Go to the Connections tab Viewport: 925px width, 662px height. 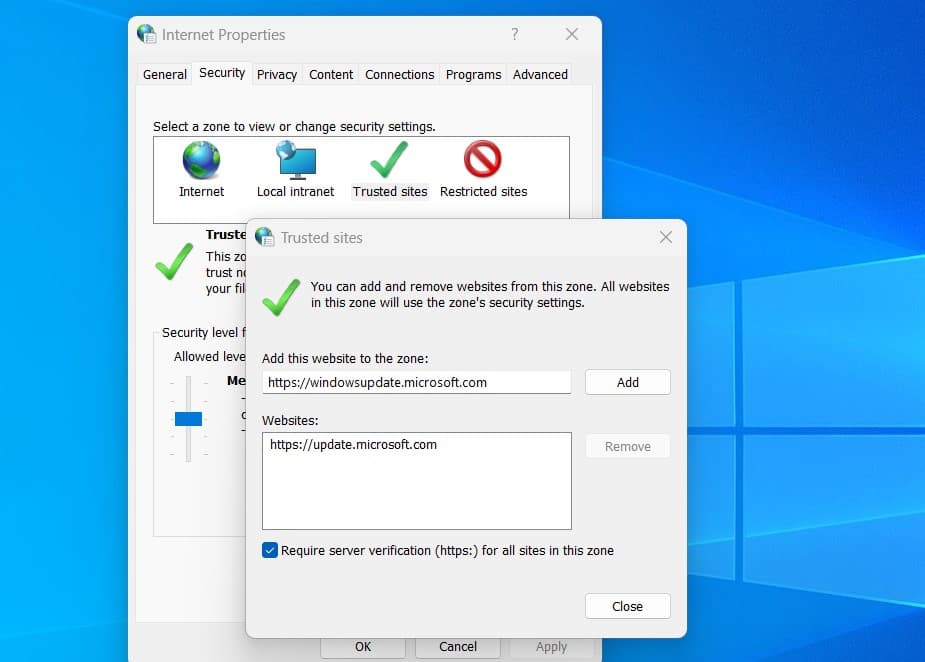coord(399,74)
